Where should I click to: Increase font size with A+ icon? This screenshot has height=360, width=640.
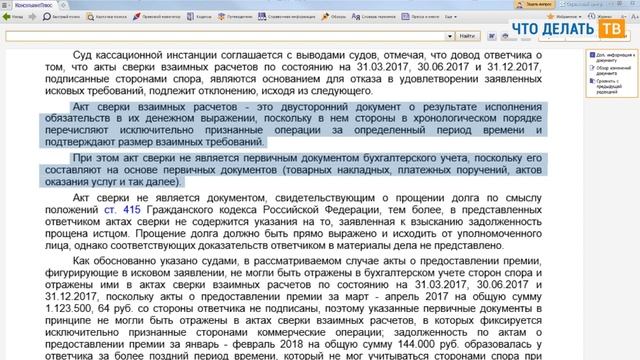(635, 17)
